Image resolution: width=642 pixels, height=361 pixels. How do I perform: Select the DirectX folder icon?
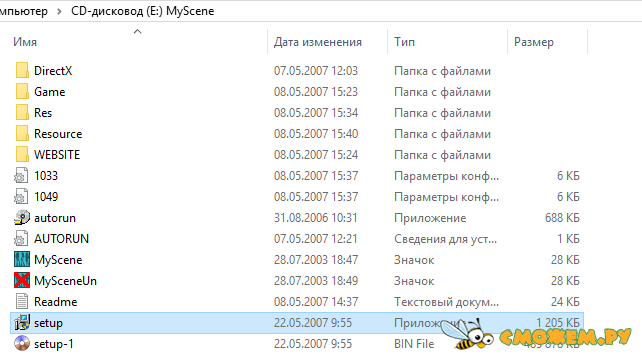point(22,70)
